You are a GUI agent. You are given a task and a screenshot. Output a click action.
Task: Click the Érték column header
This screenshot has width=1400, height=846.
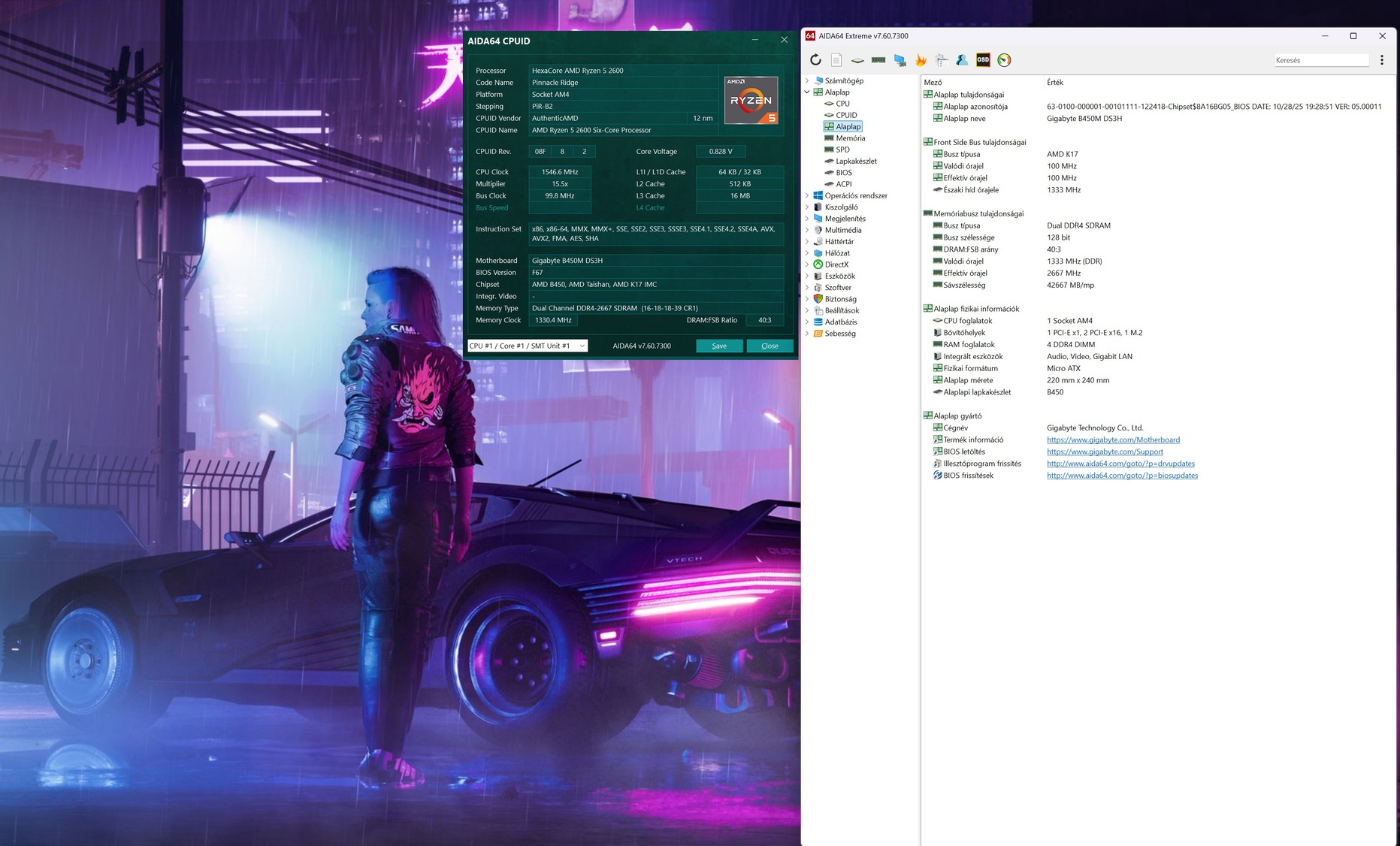coord(1055,83)
